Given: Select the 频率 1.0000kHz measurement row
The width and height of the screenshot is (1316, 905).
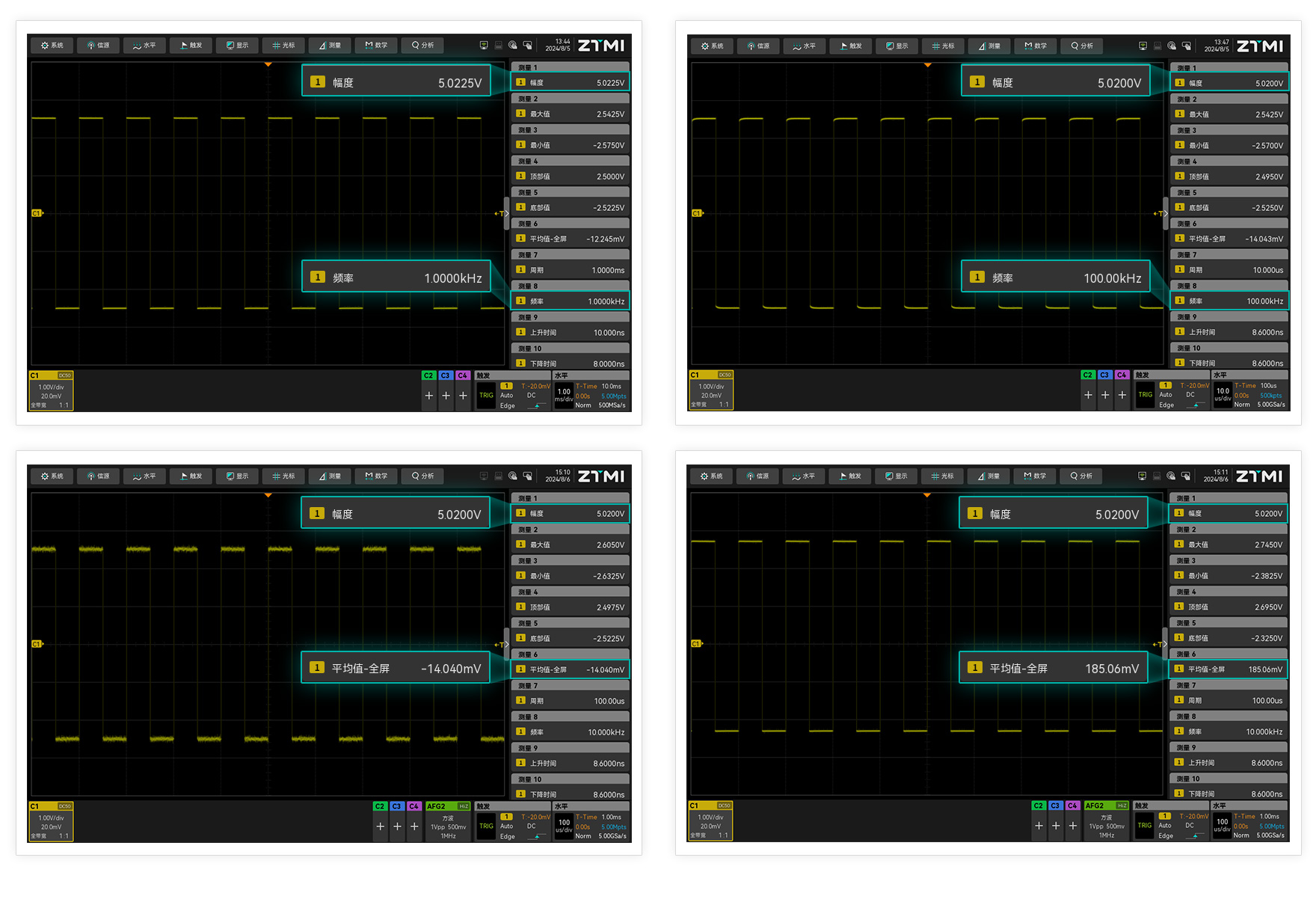Looking at the screenshot, I should pyautogui.click(x=570, y=301).
